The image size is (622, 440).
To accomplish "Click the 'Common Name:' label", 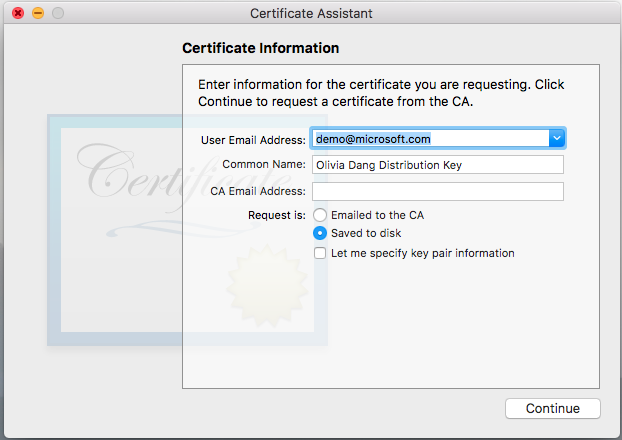I will click(264, 164).
